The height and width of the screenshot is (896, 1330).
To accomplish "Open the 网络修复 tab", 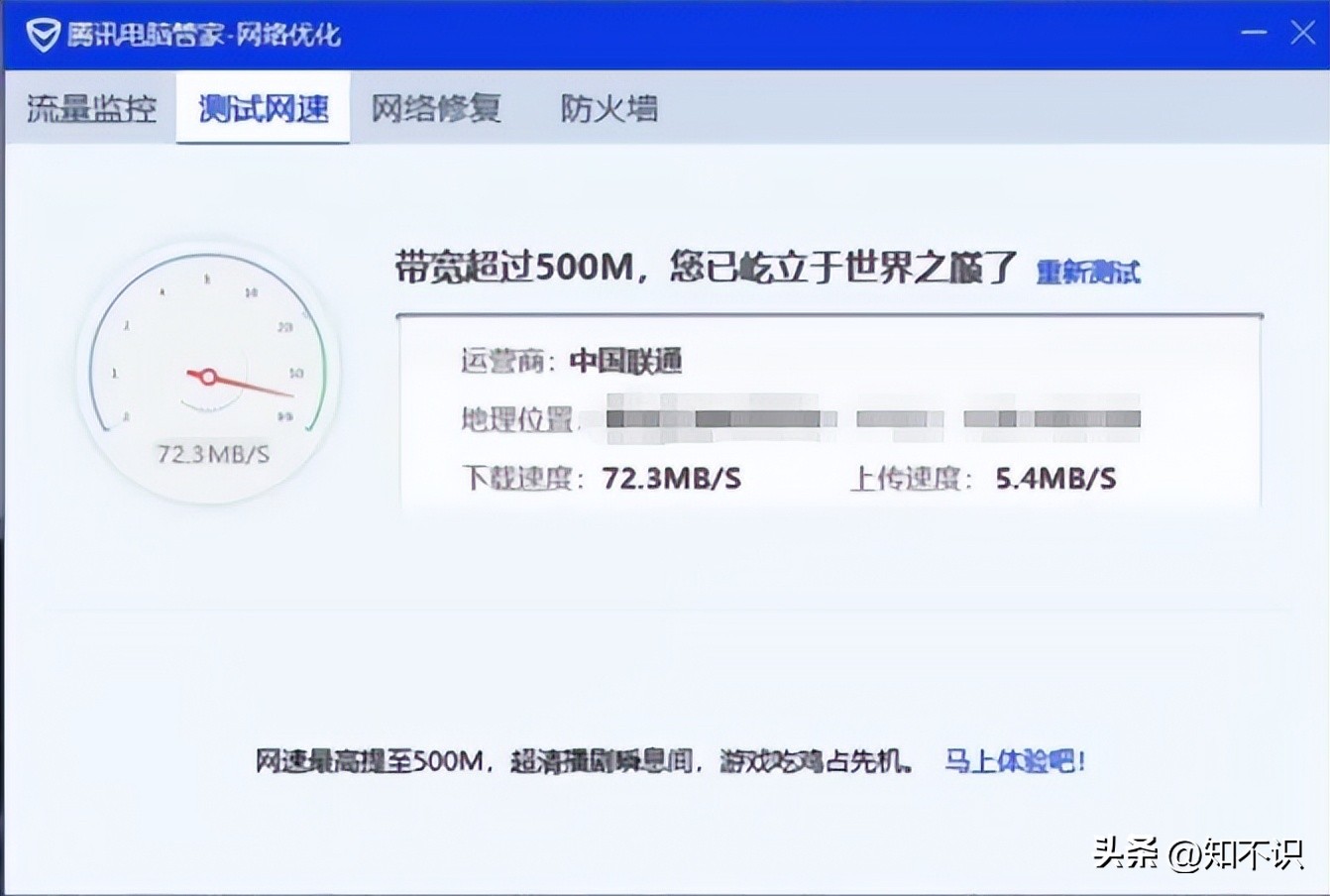I will (x=436, y=109).
